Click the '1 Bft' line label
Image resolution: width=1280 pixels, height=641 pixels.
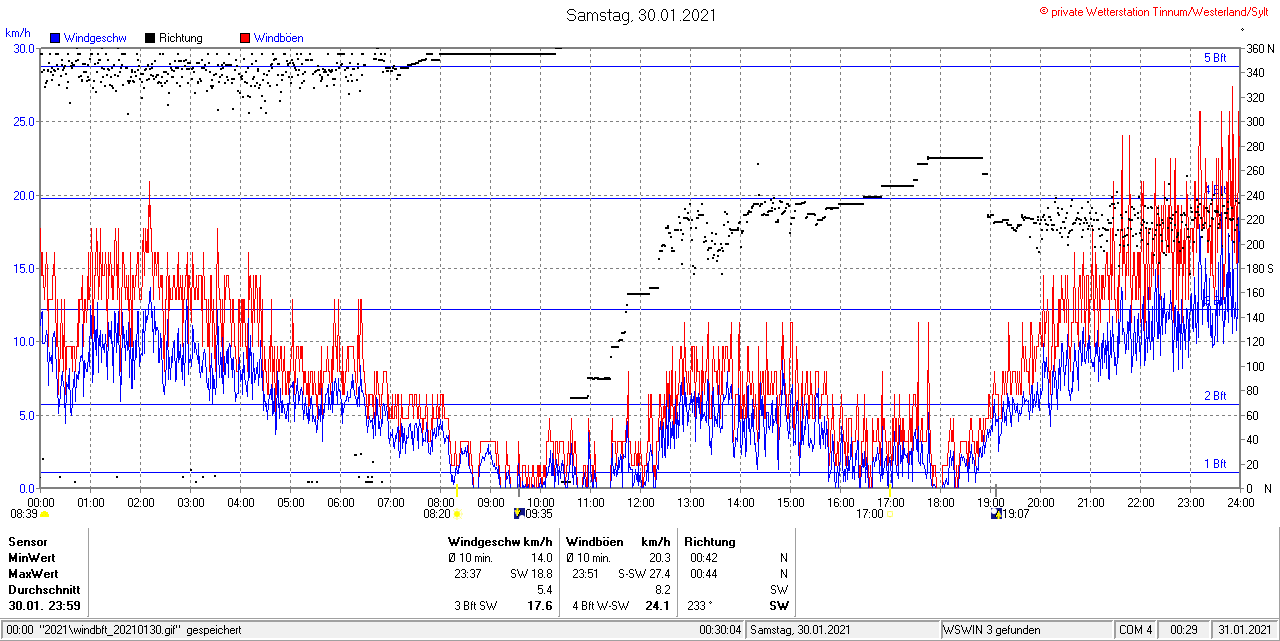point(1215,464)
